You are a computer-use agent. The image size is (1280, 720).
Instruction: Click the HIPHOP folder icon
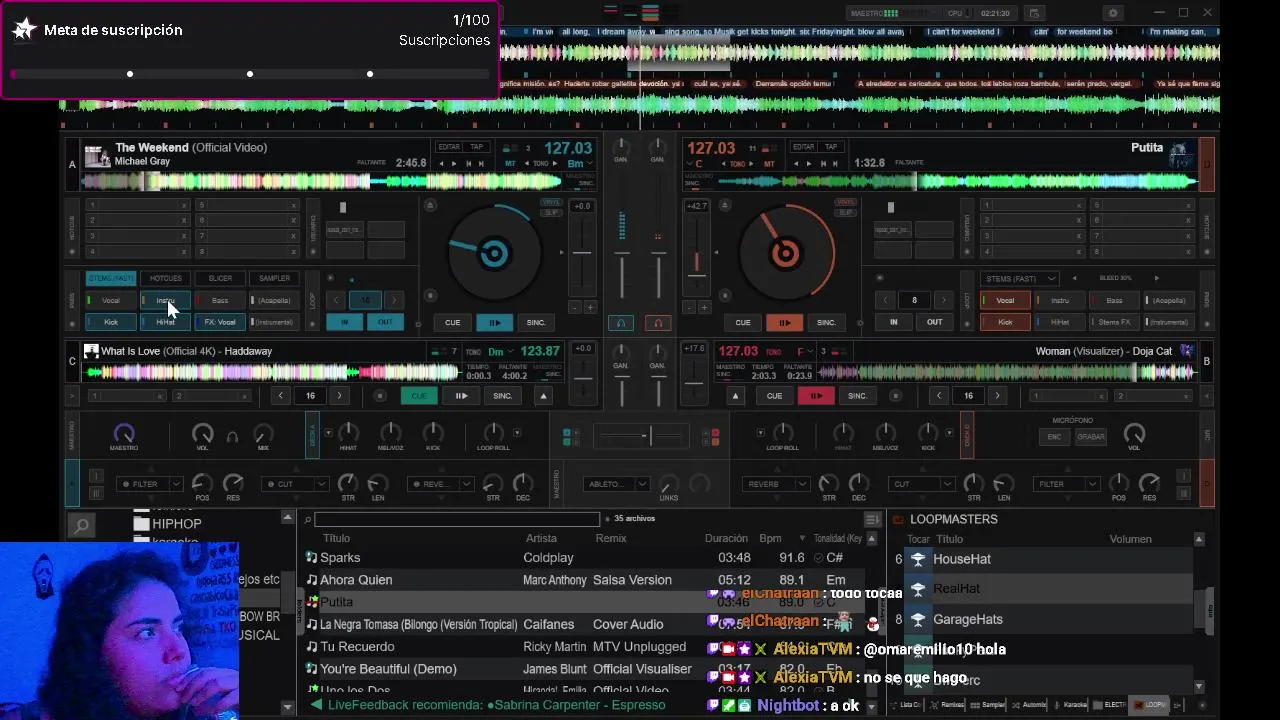tap(141, 524)
